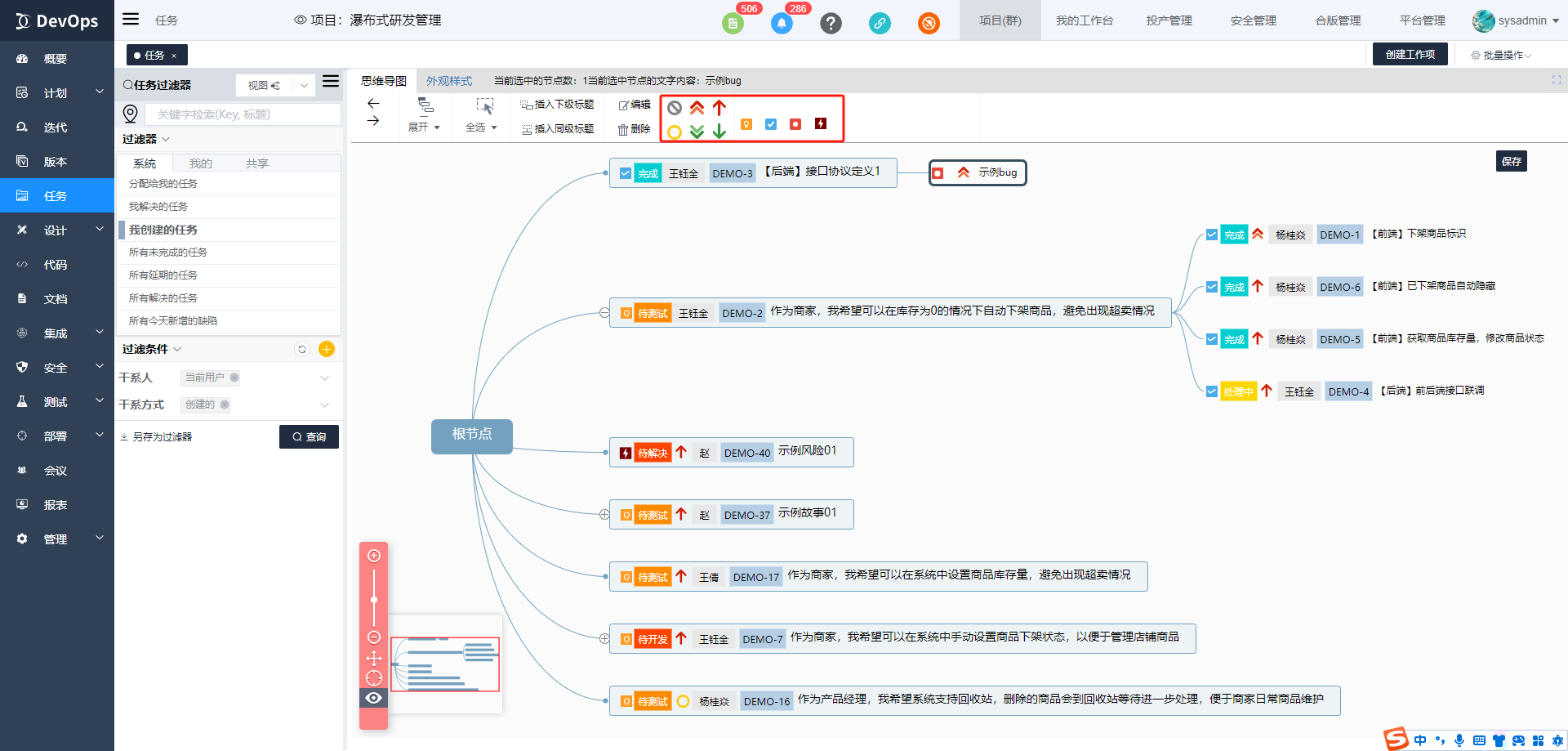The width and height of the screenshot is (1568, 751).
Task: Select the dark red lightning risk icon
Action: 821,124
